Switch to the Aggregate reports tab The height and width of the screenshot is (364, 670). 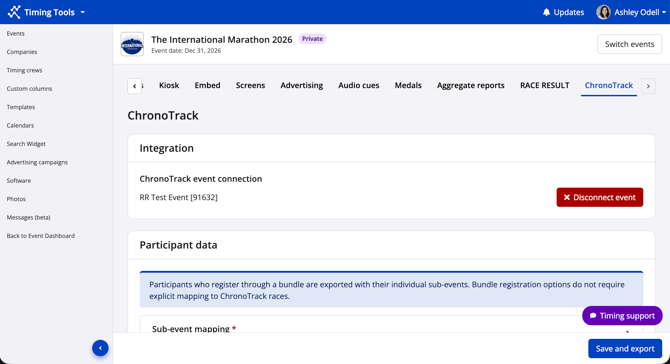click(470, 85)
